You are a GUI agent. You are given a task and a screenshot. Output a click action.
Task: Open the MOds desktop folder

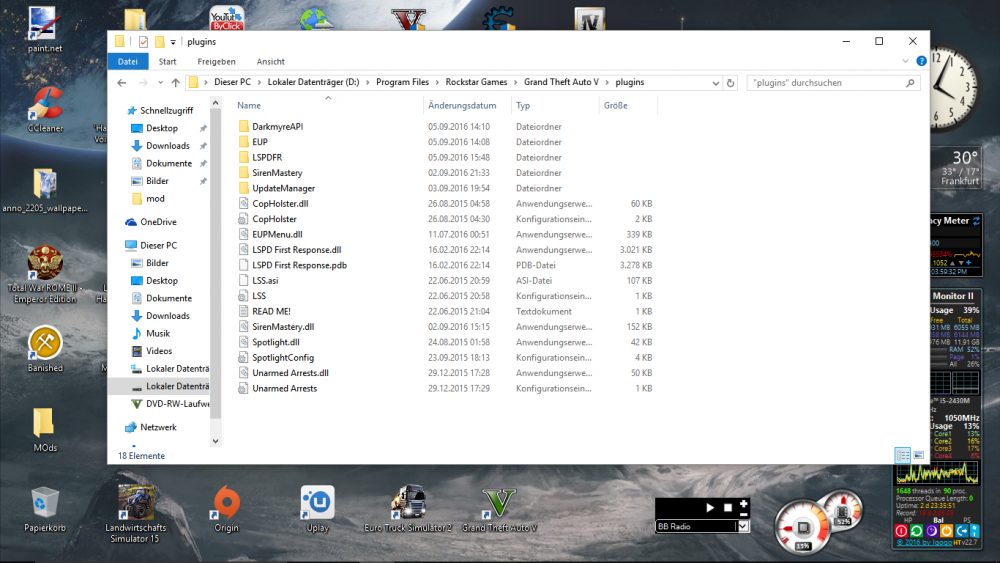(45, 428)
